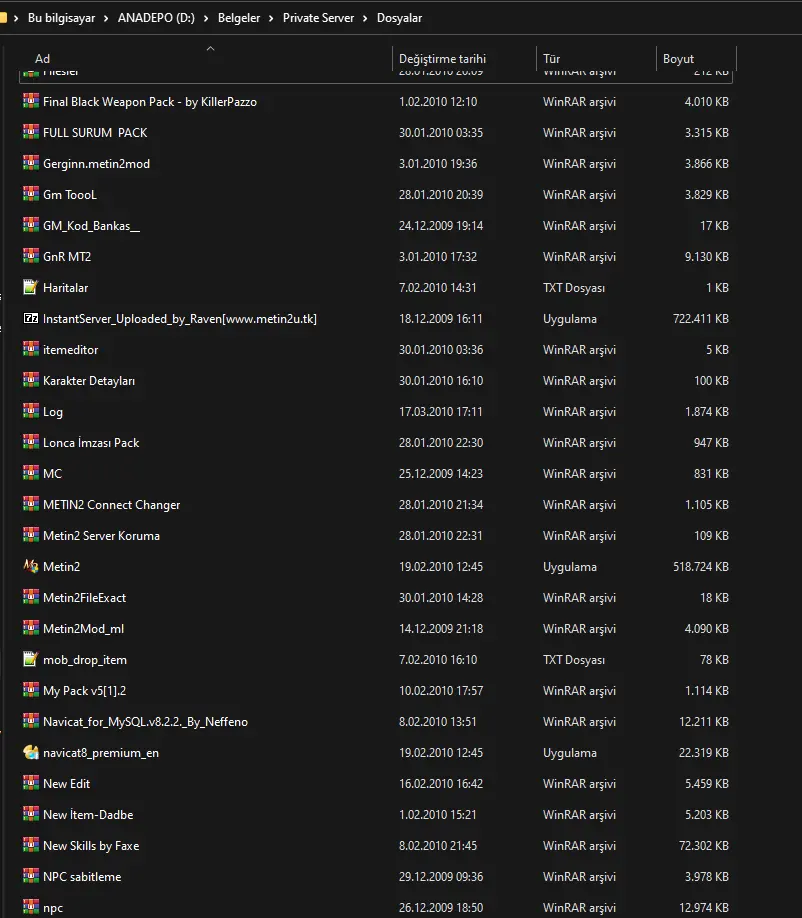Click the My Pack v5[1].2 archive icon

pos(31,691)
